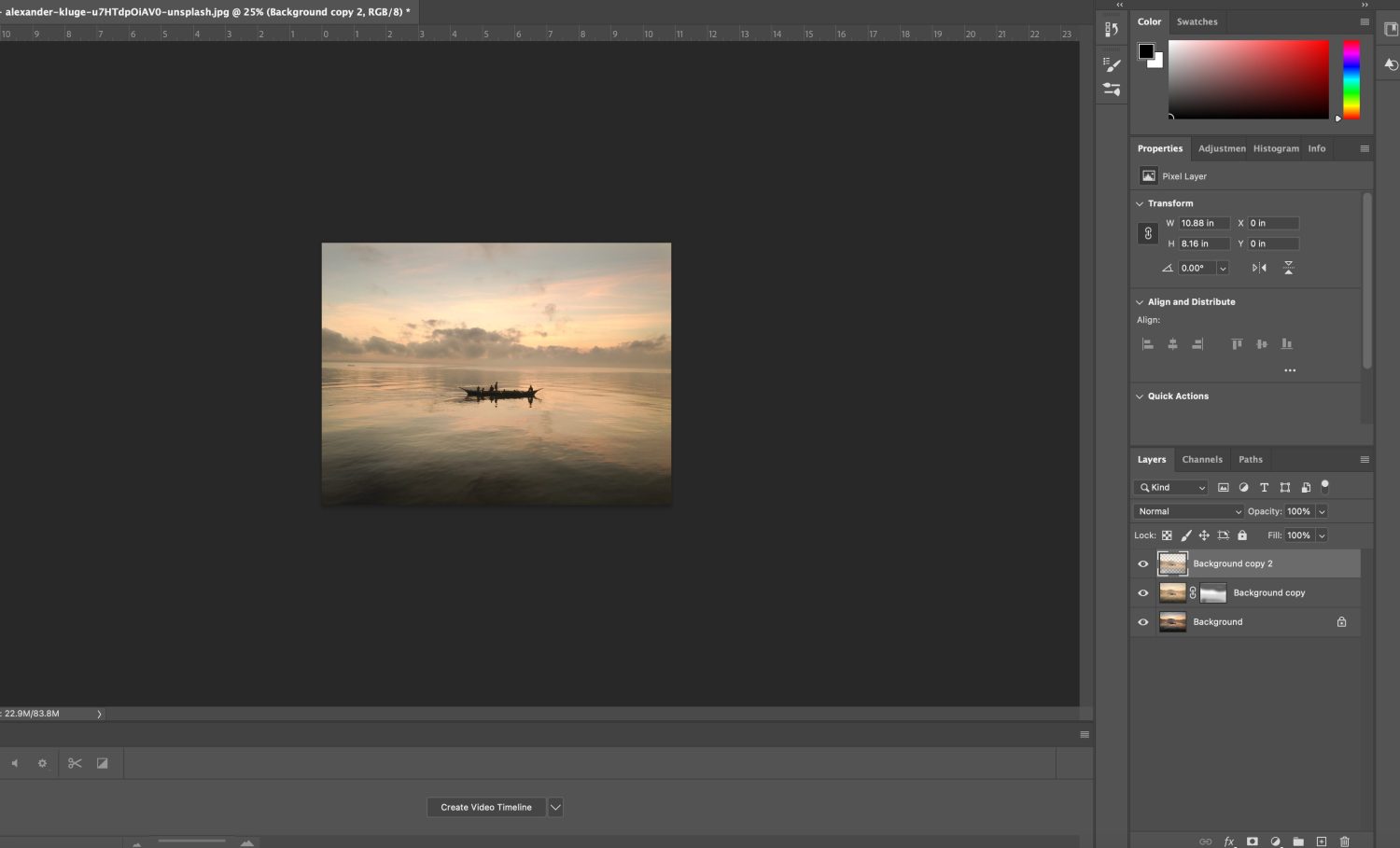Screen dimensions: 1400x848
Task: Switch to the Swatches tab
Action: coord(1197,21)
